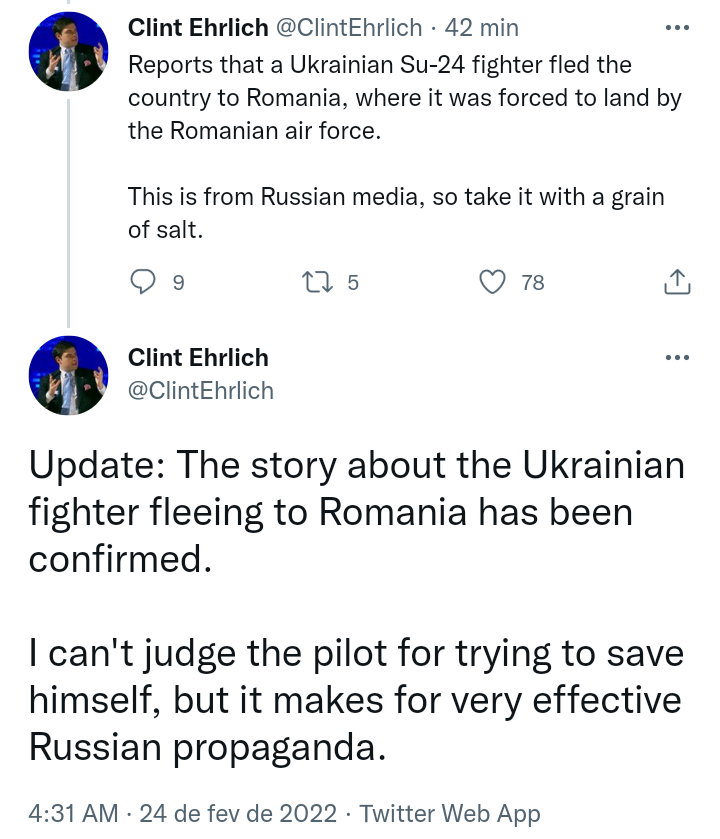Click the reply speech bubble icon
This screenshot has height=839, width=720.
(144, 283)
